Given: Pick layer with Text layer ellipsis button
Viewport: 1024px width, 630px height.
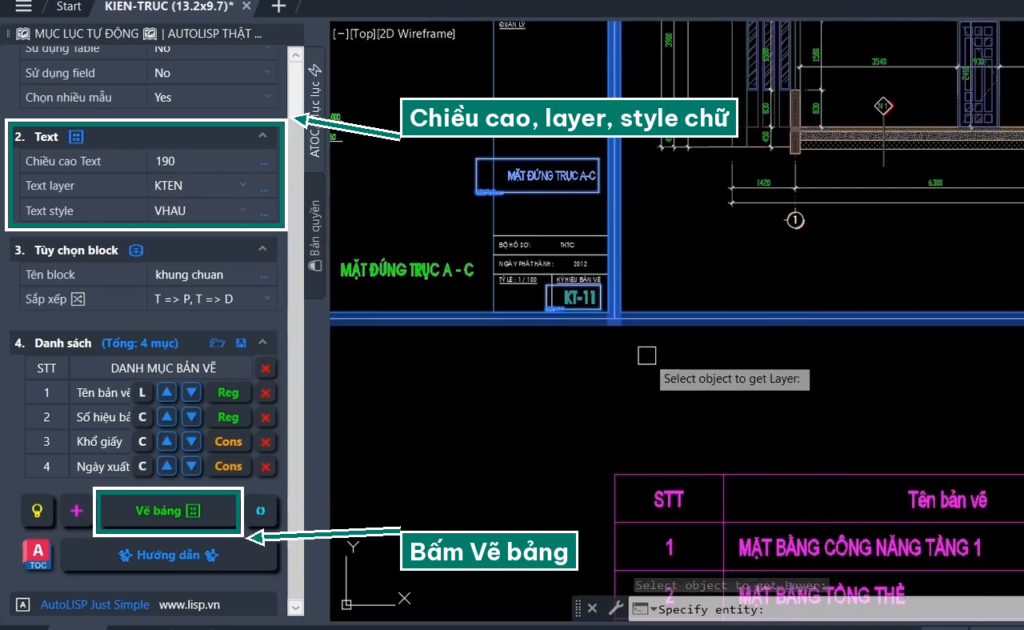Looking at the screenshot, I should (x=264, y=187).
